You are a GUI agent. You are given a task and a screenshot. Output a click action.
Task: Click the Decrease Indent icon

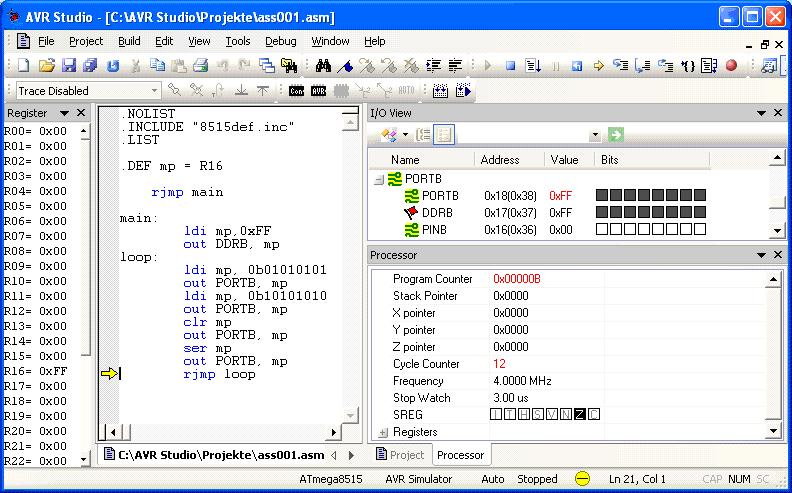coord(456,65)
